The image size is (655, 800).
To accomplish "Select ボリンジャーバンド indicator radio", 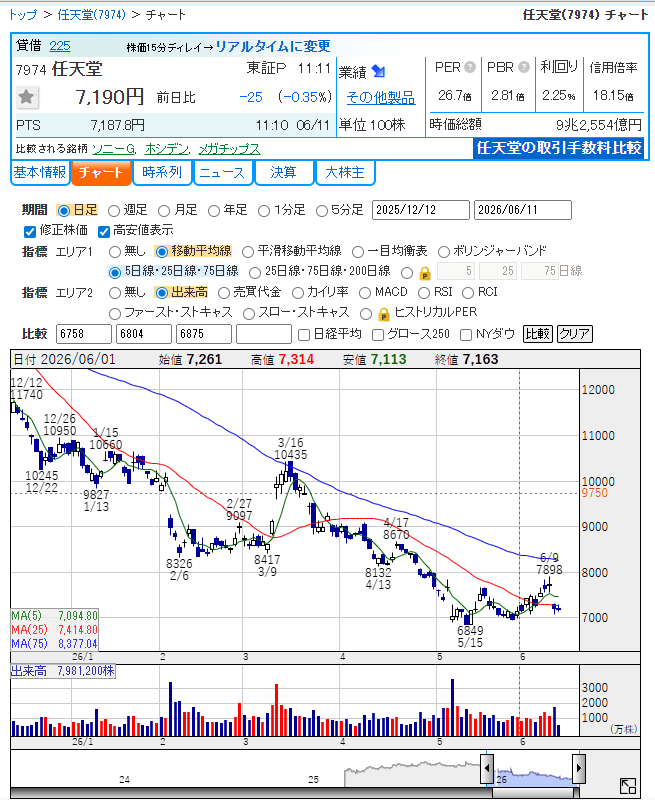I will (x=444, y=252).
